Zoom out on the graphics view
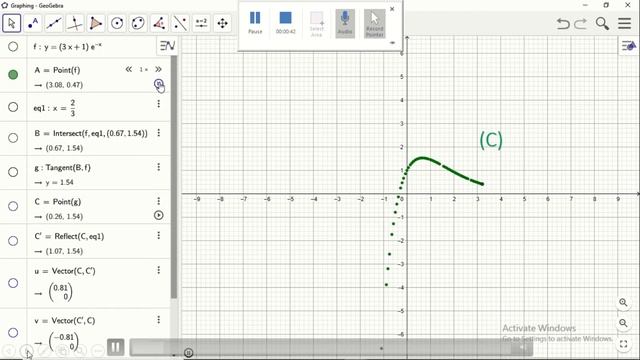This screenshot has width=640, height=360. pyautogui.click(x=623, y=323)
